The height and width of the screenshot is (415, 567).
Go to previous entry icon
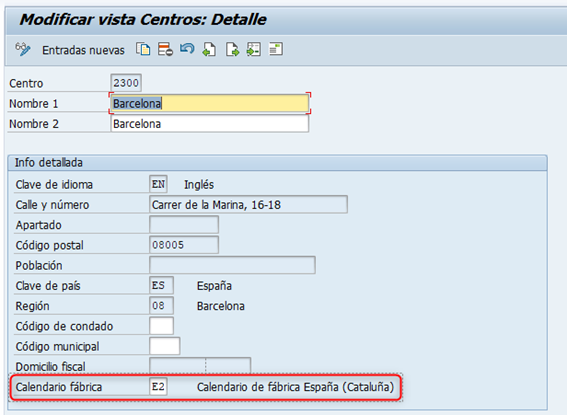coord(209,49)
